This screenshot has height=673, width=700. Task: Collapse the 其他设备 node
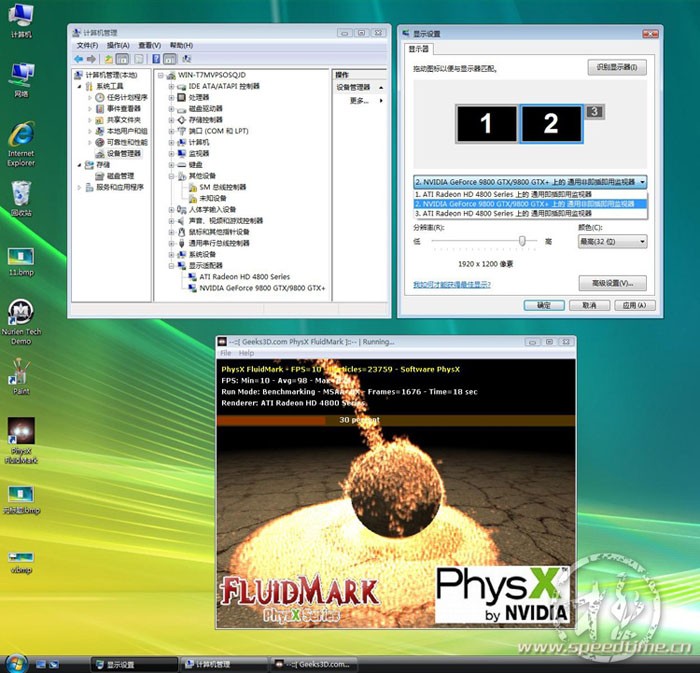point(171,176)
